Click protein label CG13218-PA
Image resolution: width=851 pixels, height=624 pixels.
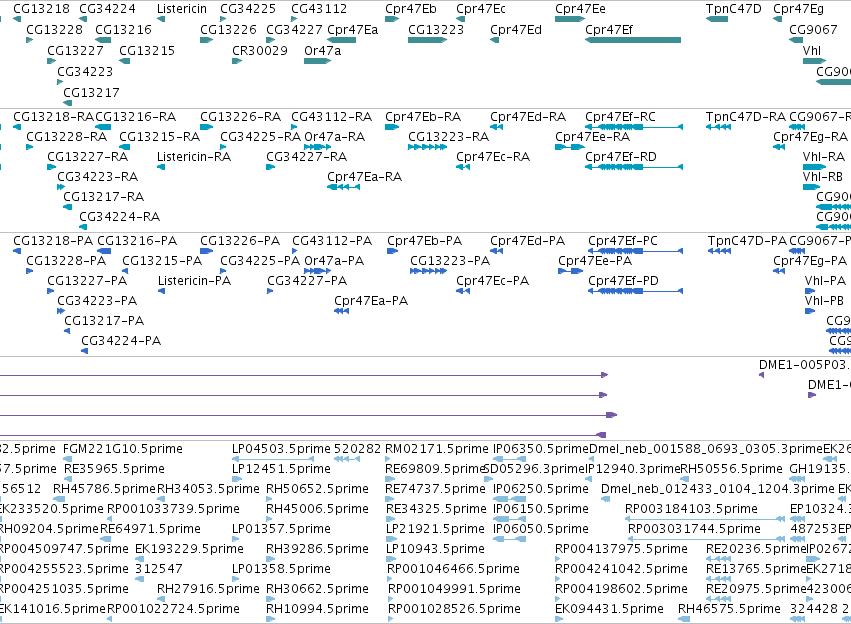[53, 241]
